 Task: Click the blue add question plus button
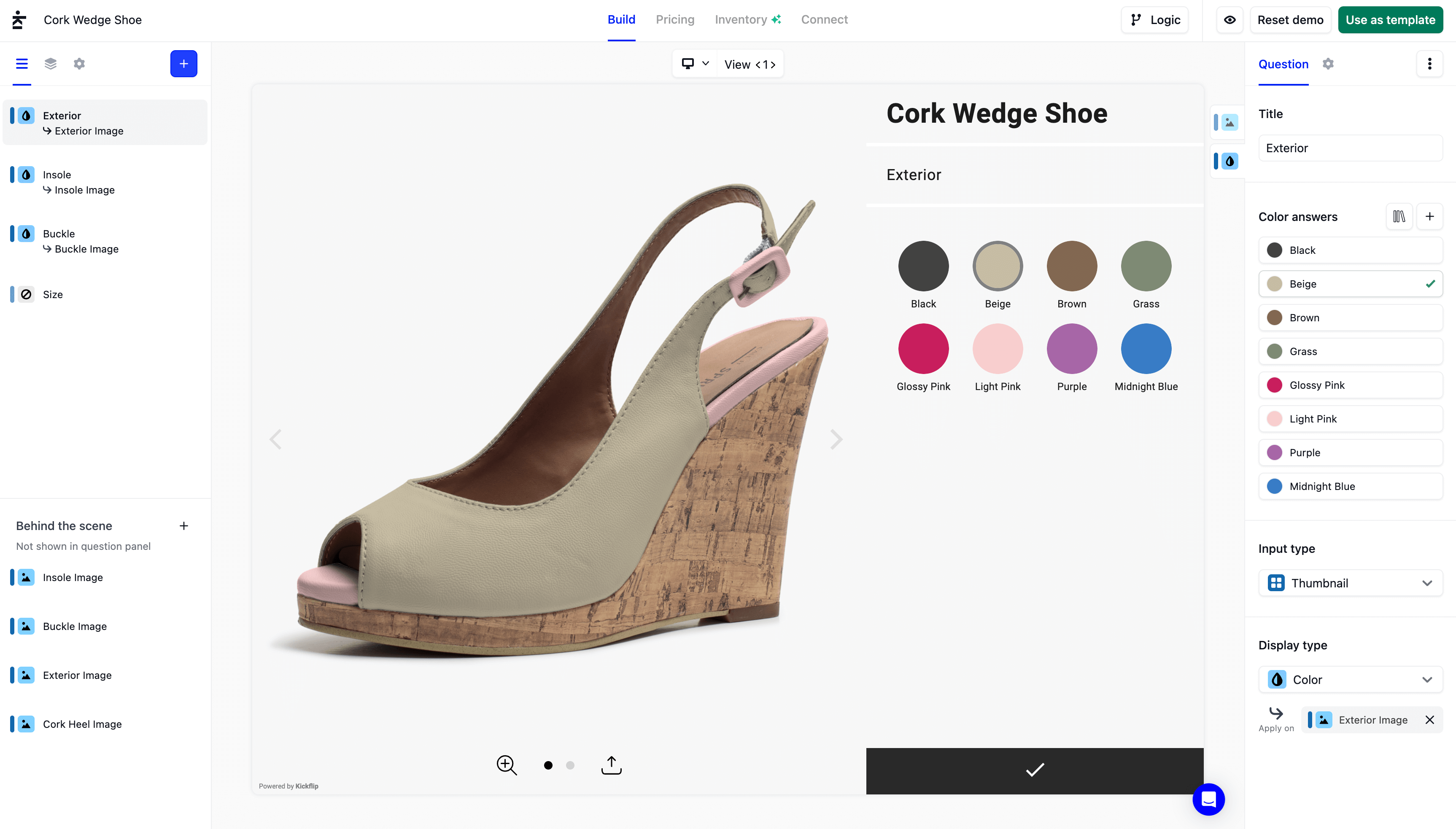tap(183, 64)
